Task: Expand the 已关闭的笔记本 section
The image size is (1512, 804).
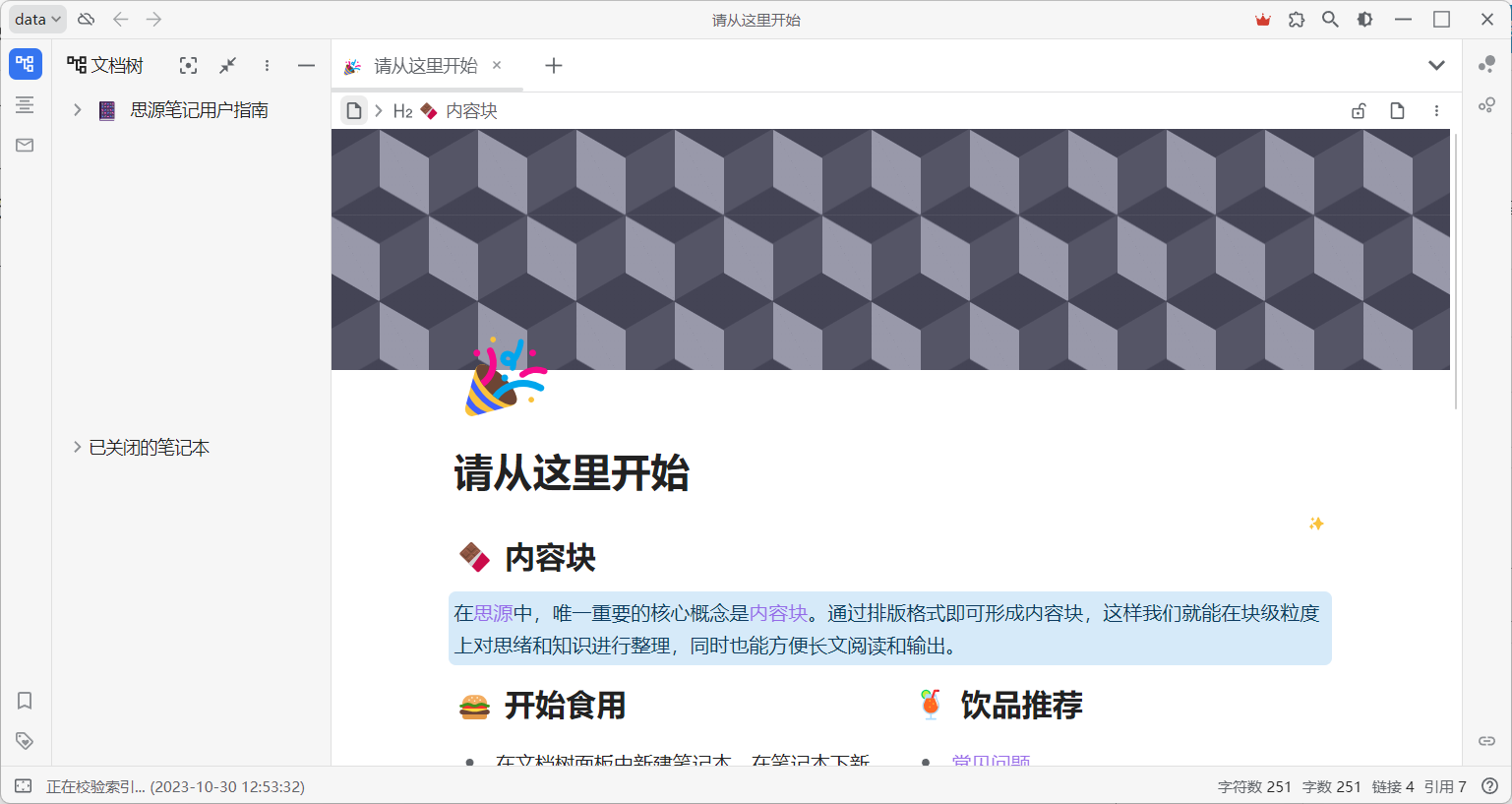Action: click(x=77, y=448)
